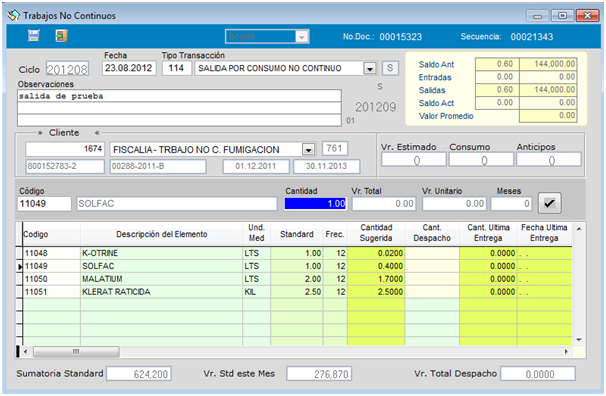Click the Vr. Total Despacho field
The width and height of the screenshot is (606, 396).
pyautogui.click(x=538, y=374)
